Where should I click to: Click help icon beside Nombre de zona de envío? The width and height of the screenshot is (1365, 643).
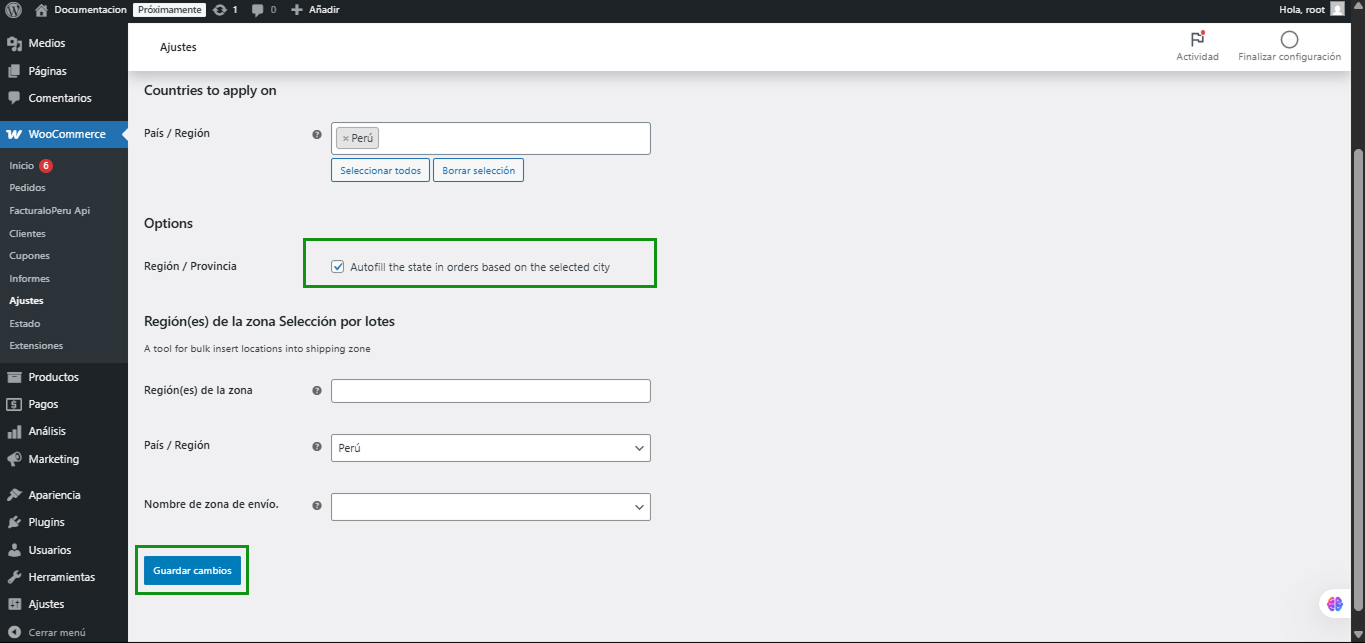(317, 506)
